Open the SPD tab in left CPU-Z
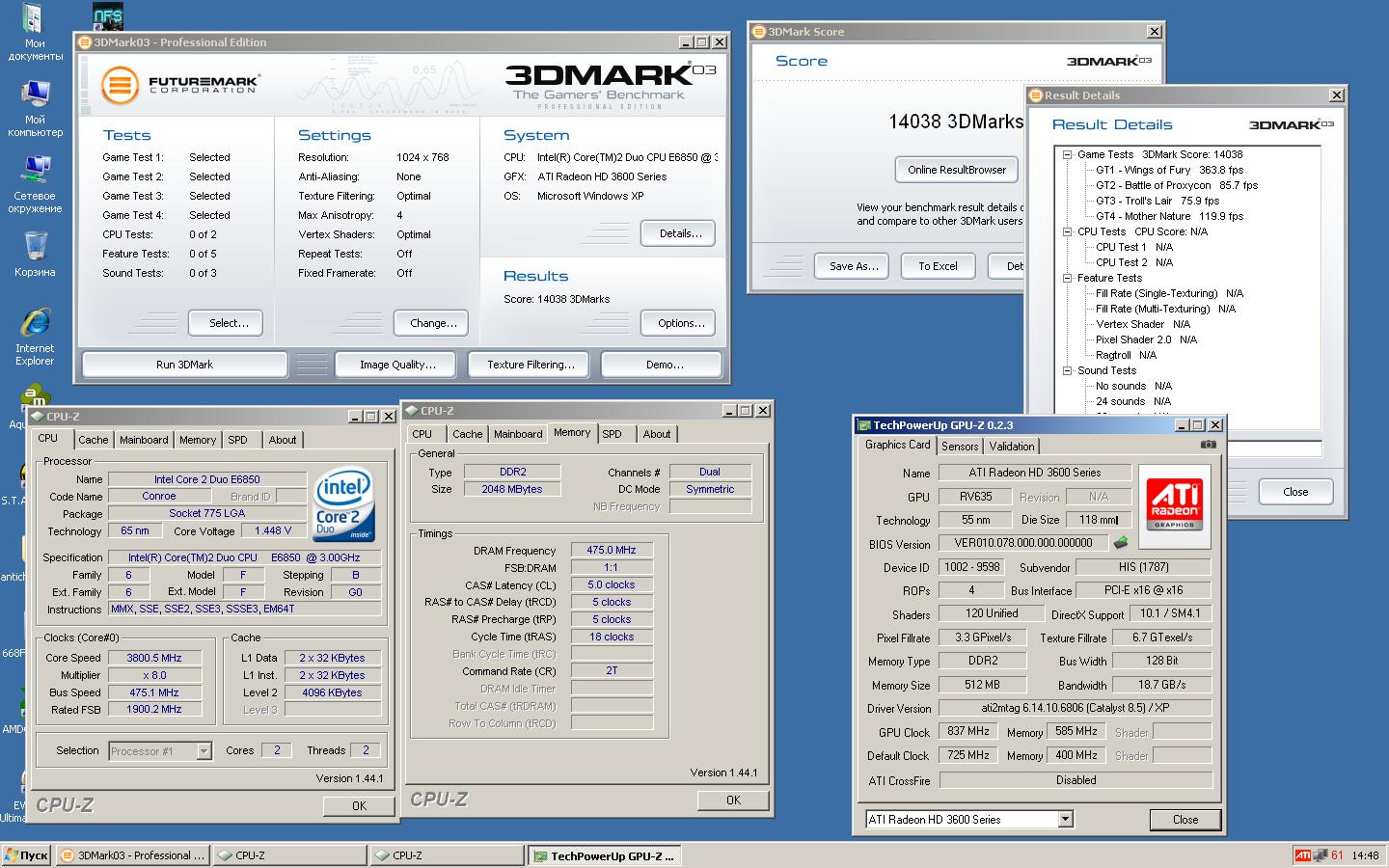Image resolution: width=1389 pixels, height=868 pixels. (x=238, y=440)
